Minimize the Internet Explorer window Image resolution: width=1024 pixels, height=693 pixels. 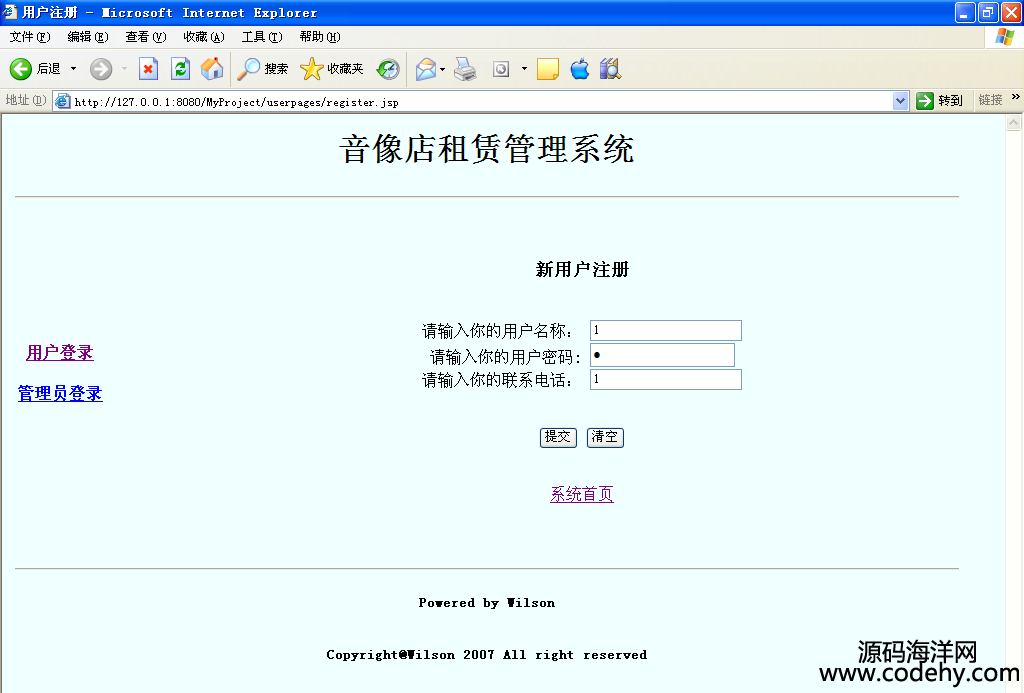965,12
